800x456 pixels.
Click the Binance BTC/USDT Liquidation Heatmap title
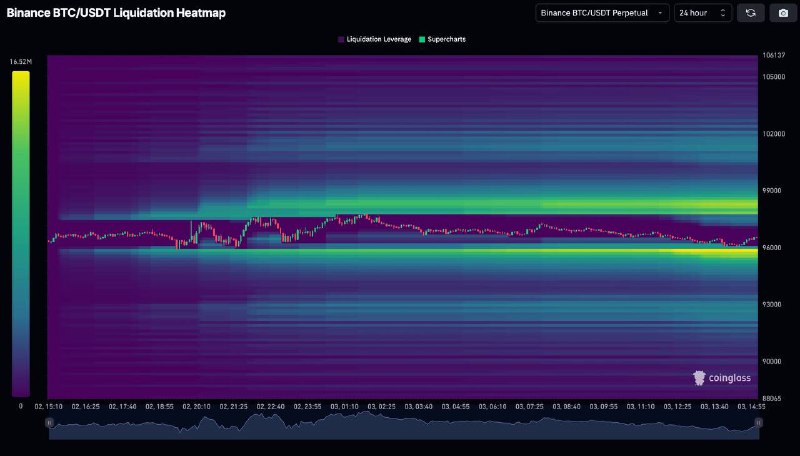click(x=116, y=13)
